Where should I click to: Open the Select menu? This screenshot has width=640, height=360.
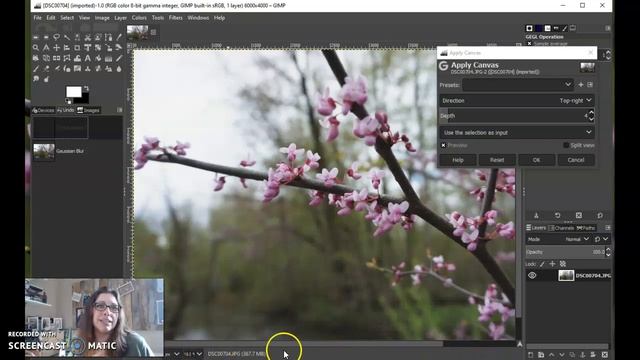(67, 18)
